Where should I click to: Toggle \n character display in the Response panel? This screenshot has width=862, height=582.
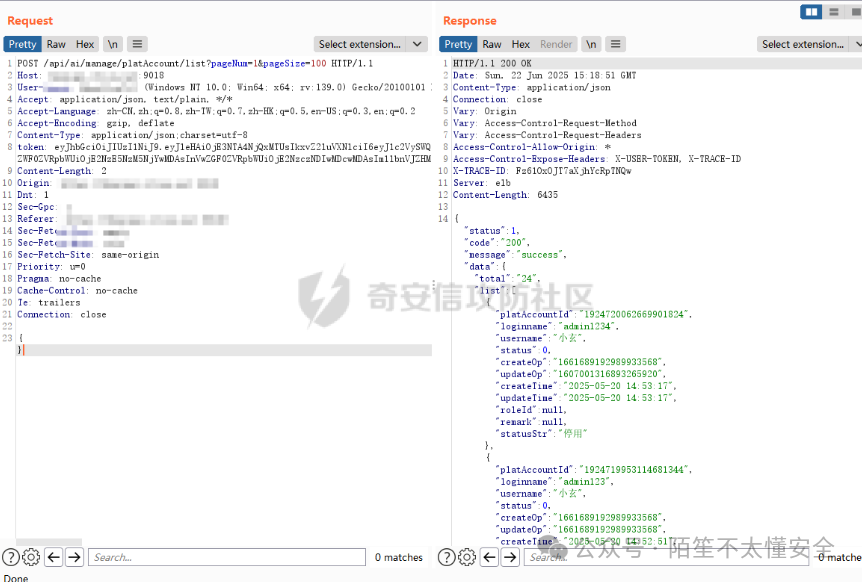(x=591, y=43)
